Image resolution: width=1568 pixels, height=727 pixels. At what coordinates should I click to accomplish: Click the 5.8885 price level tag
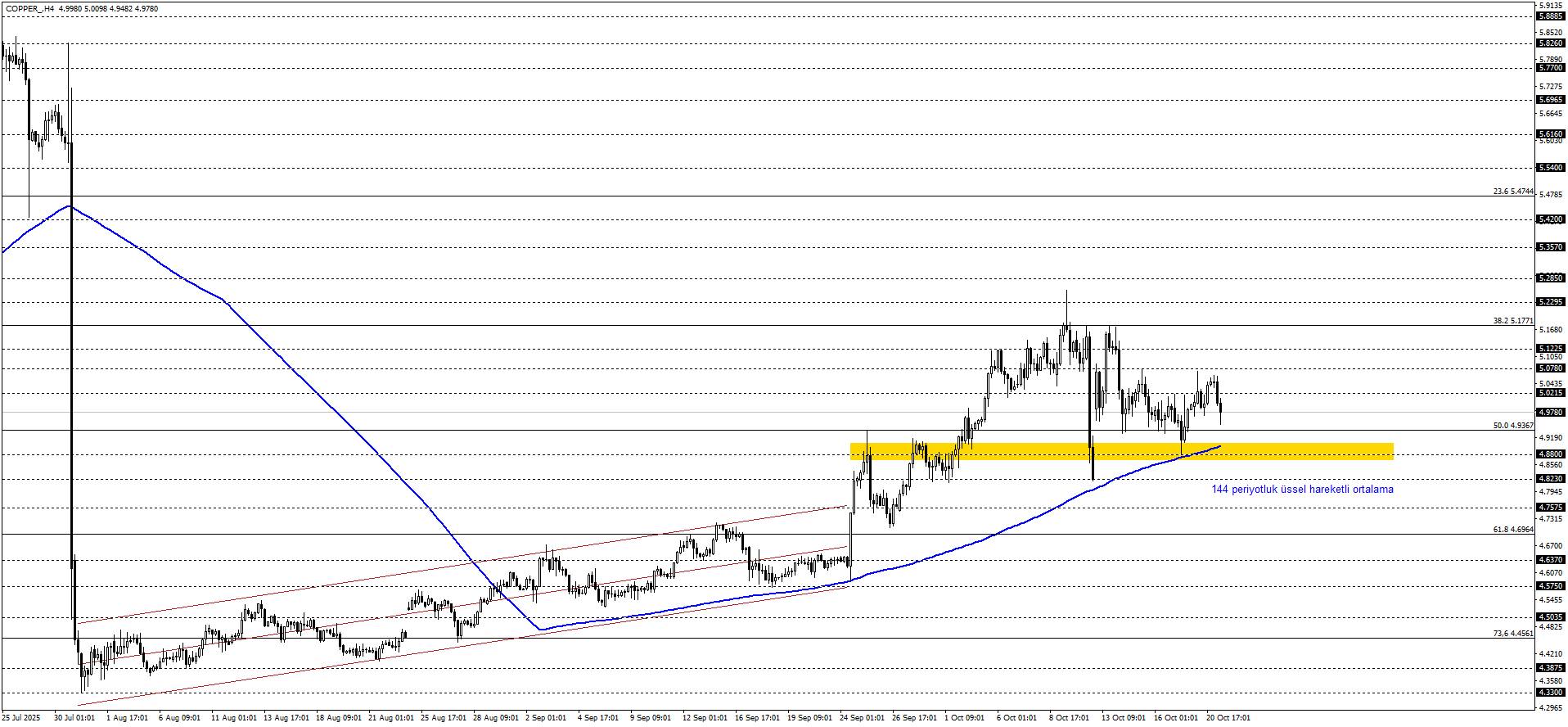coord(1550,16)
